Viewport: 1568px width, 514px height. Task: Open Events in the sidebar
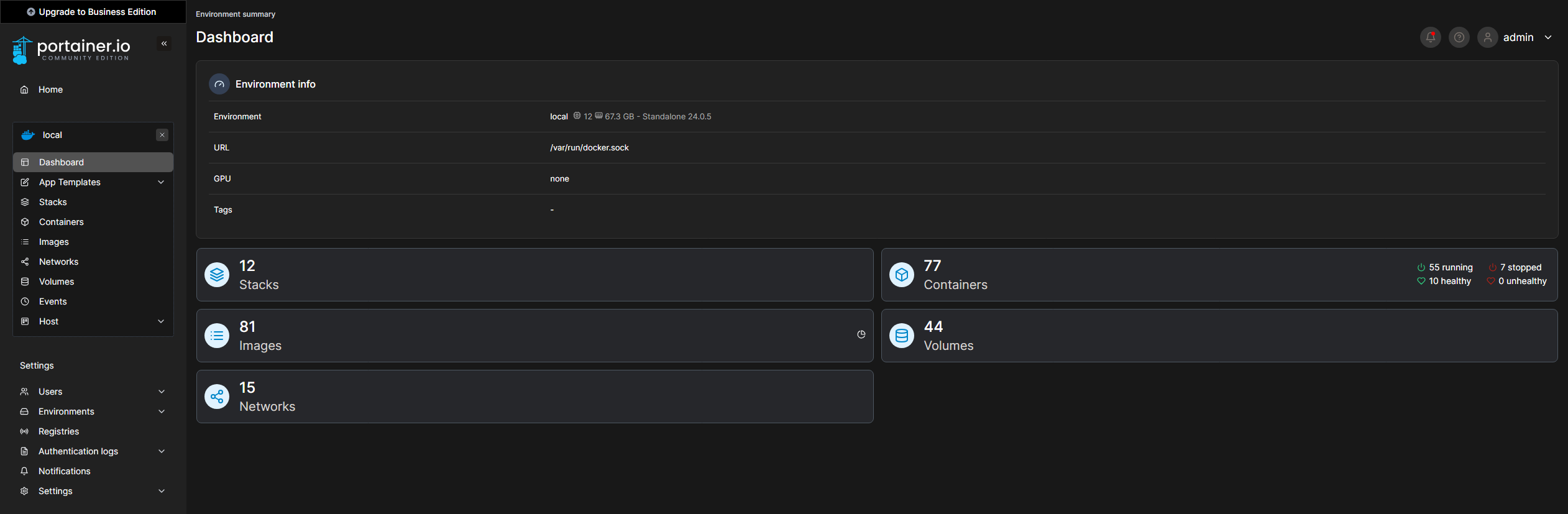click(53, 301)
